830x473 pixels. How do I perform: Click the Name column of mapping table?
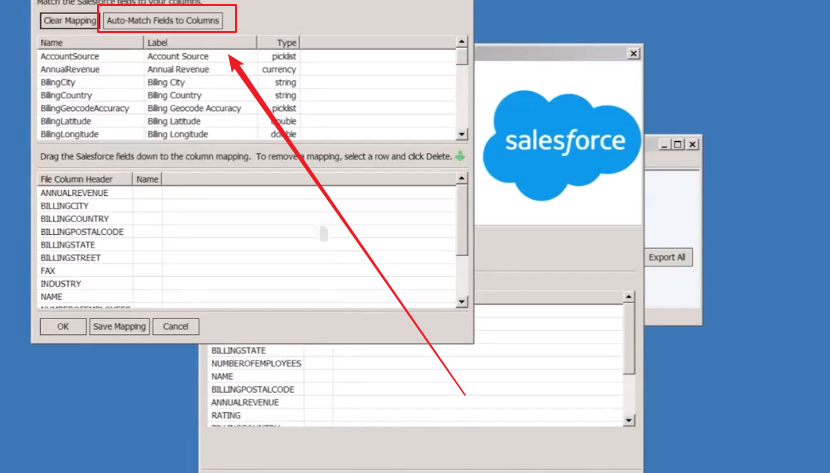(x=147, y=179)
